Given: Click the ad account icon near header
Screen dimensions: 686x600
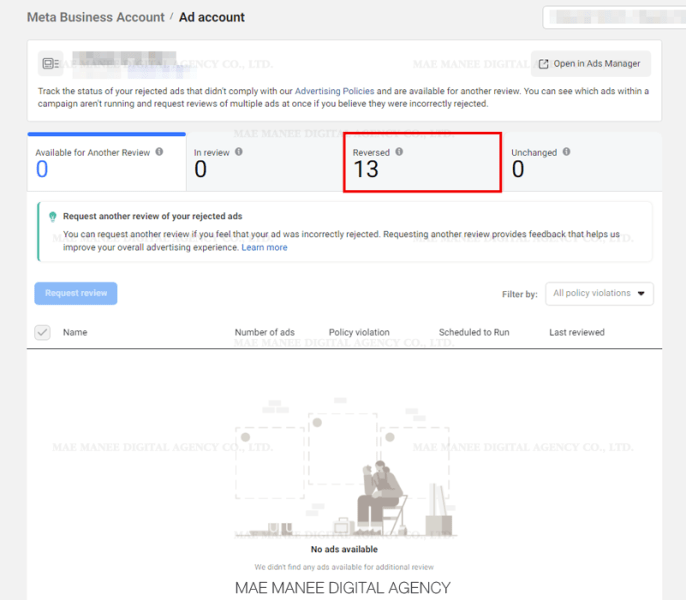Looking at the screenshot, I should 51,64.
